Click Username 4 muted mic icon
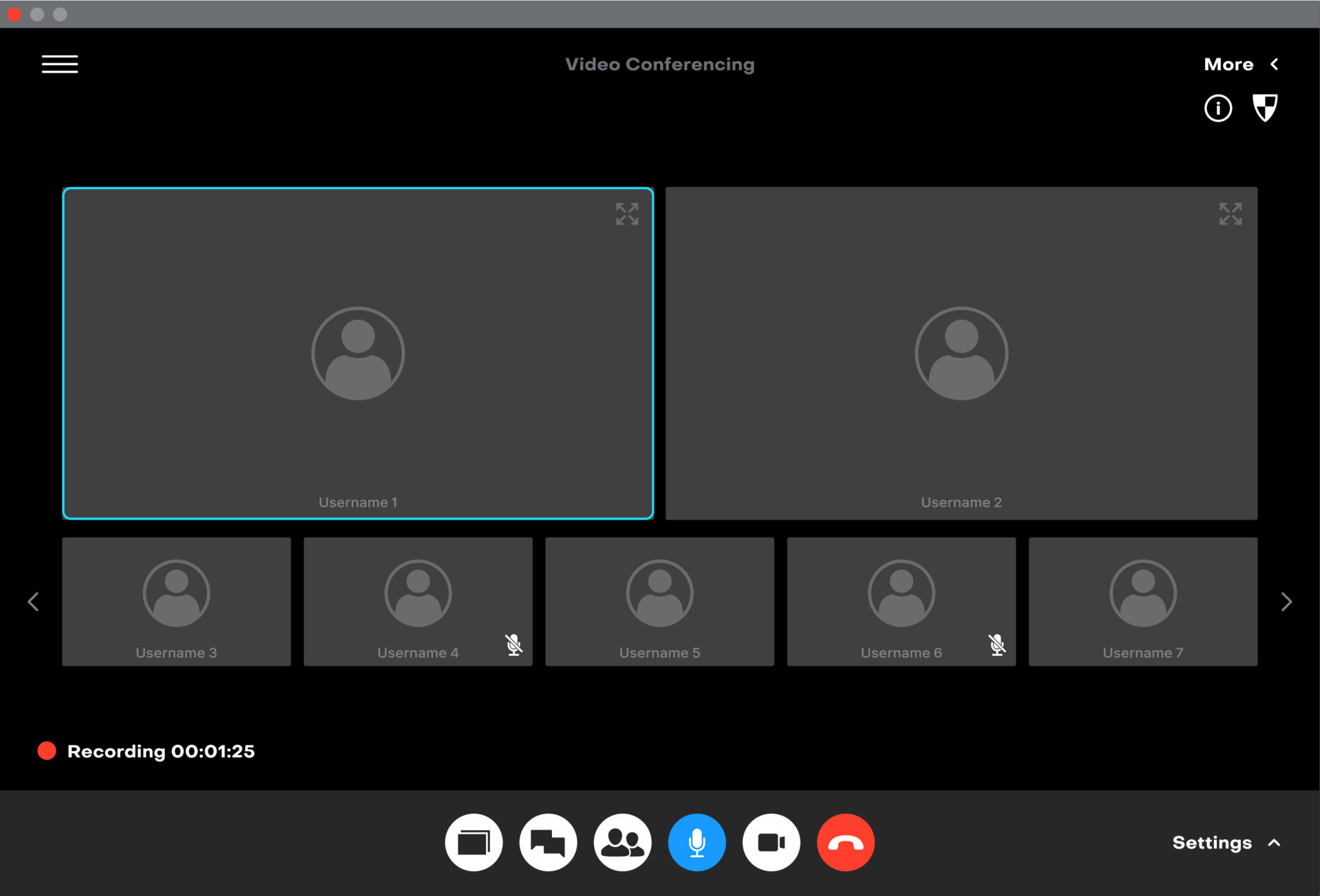 point(514,645)
